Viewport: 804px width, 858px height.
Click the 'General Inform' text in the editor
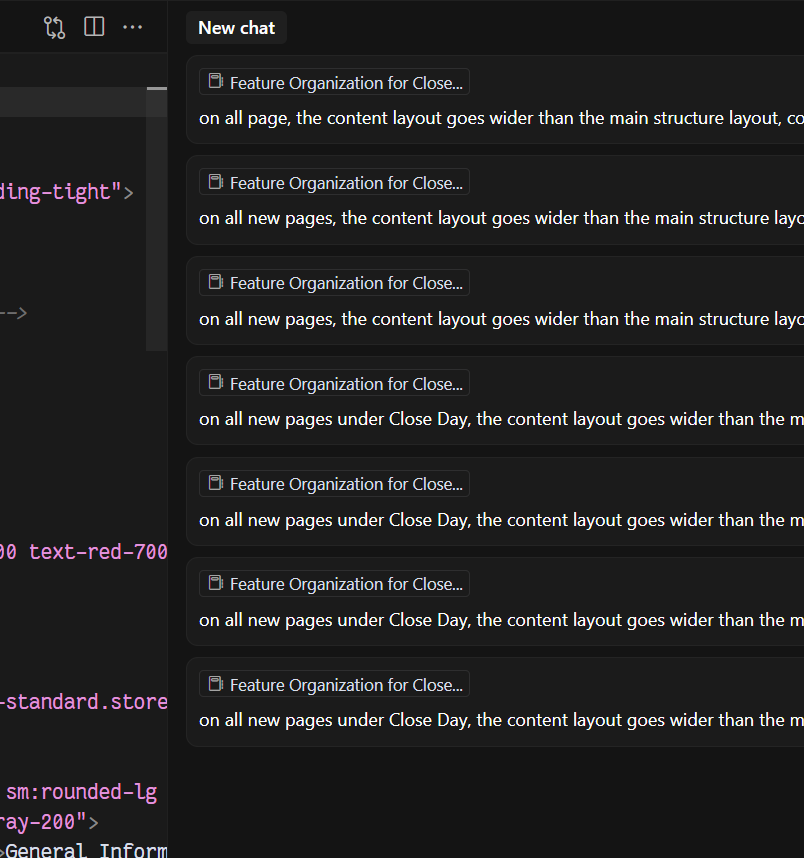click(x=86, y=850)
